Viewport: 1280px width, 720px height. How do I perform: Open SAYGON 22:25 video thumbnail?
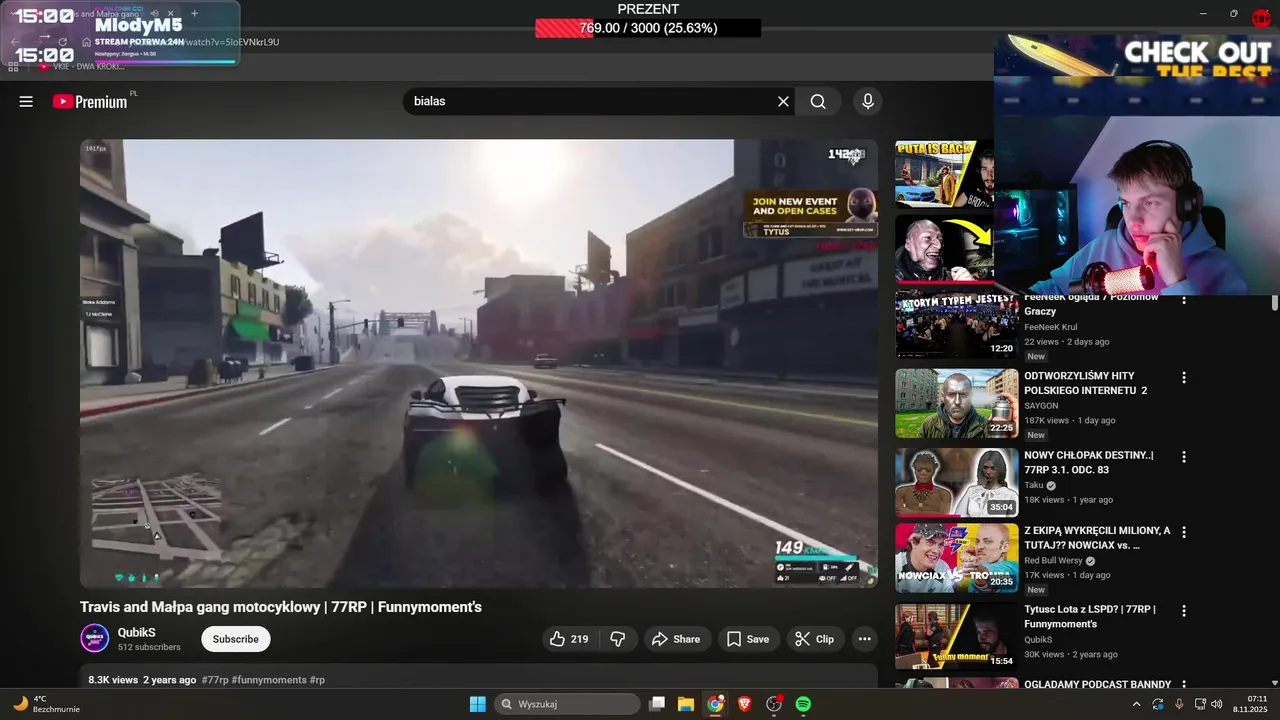(956, 403)
